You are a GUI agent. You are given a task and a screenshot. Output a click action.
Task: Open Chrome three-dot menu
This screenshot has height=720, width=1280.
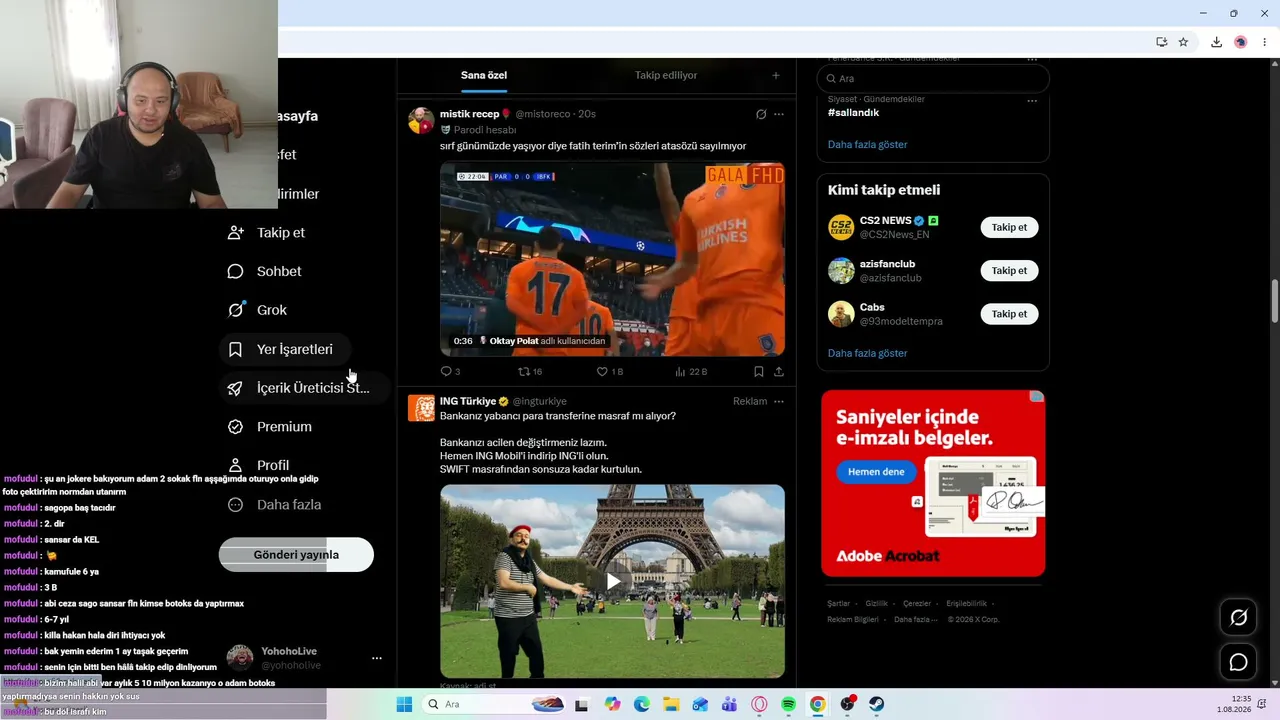click(1265, 42)
